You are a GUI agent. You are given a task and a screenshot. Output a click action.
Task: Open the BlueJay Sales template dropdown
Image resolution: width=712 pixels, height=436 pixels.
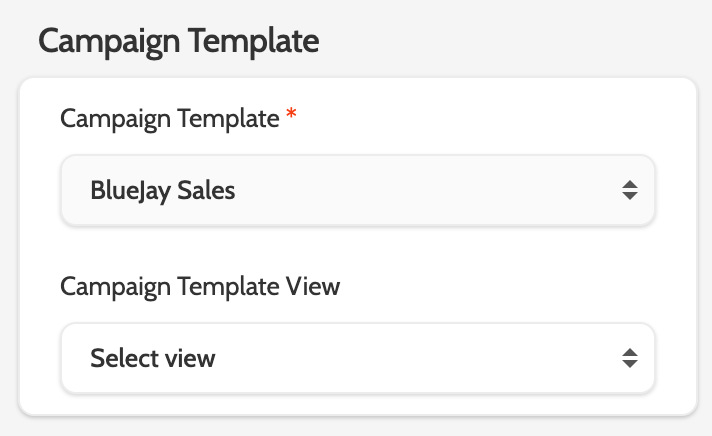tap(357, 190)
